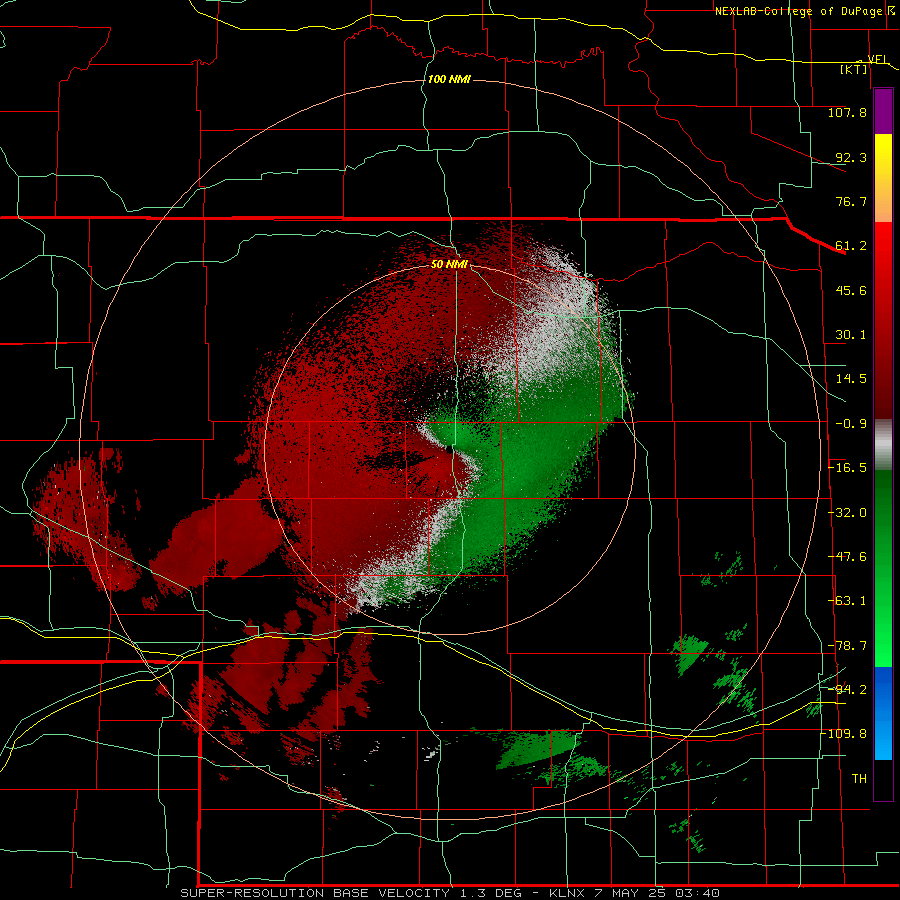This screenshot has height=900, width=900.
Task: Click the 100 NMI range ring label
Action: 449,79
